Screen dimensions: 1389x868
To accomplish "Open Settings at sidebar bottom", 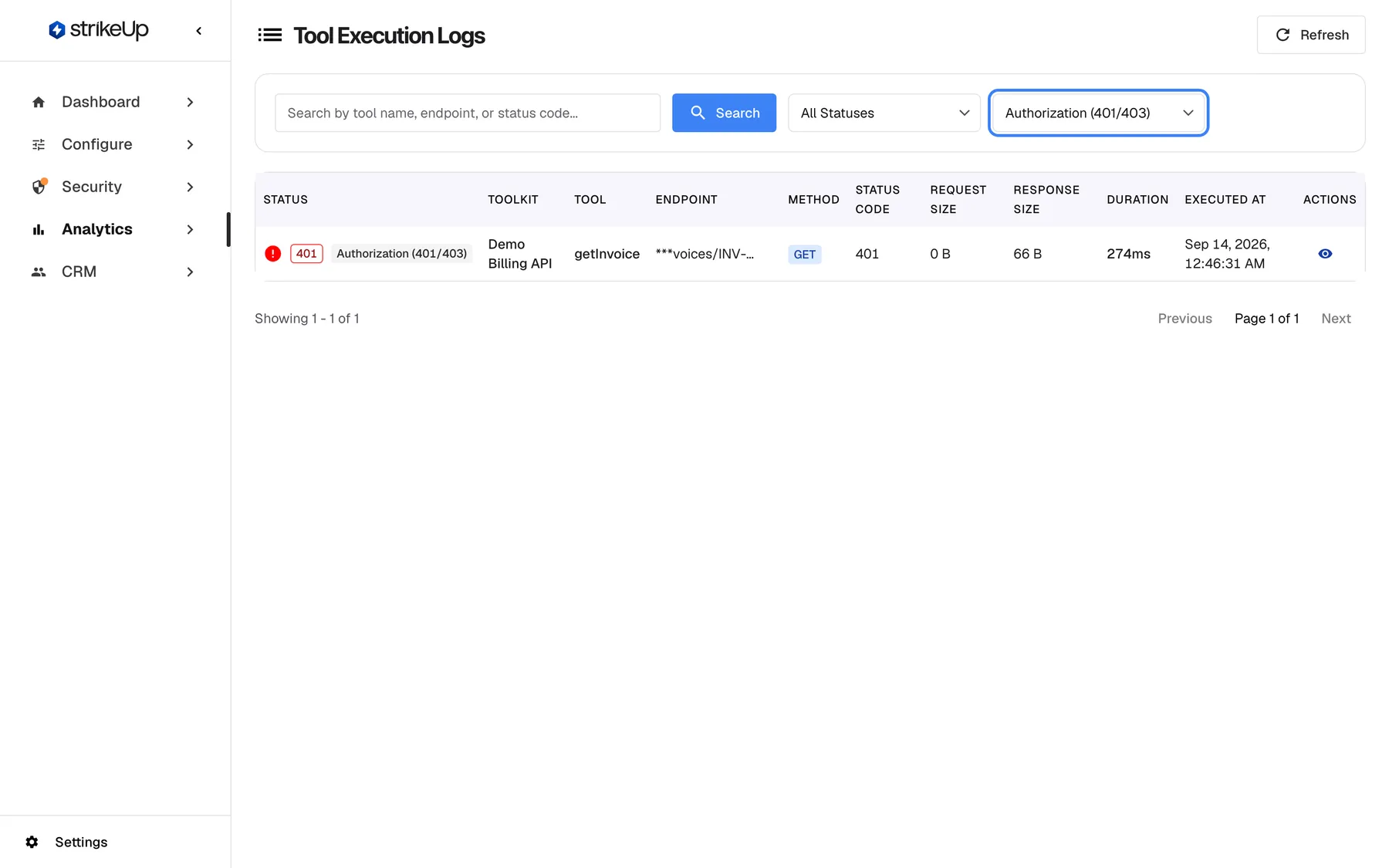I will 66,842.
